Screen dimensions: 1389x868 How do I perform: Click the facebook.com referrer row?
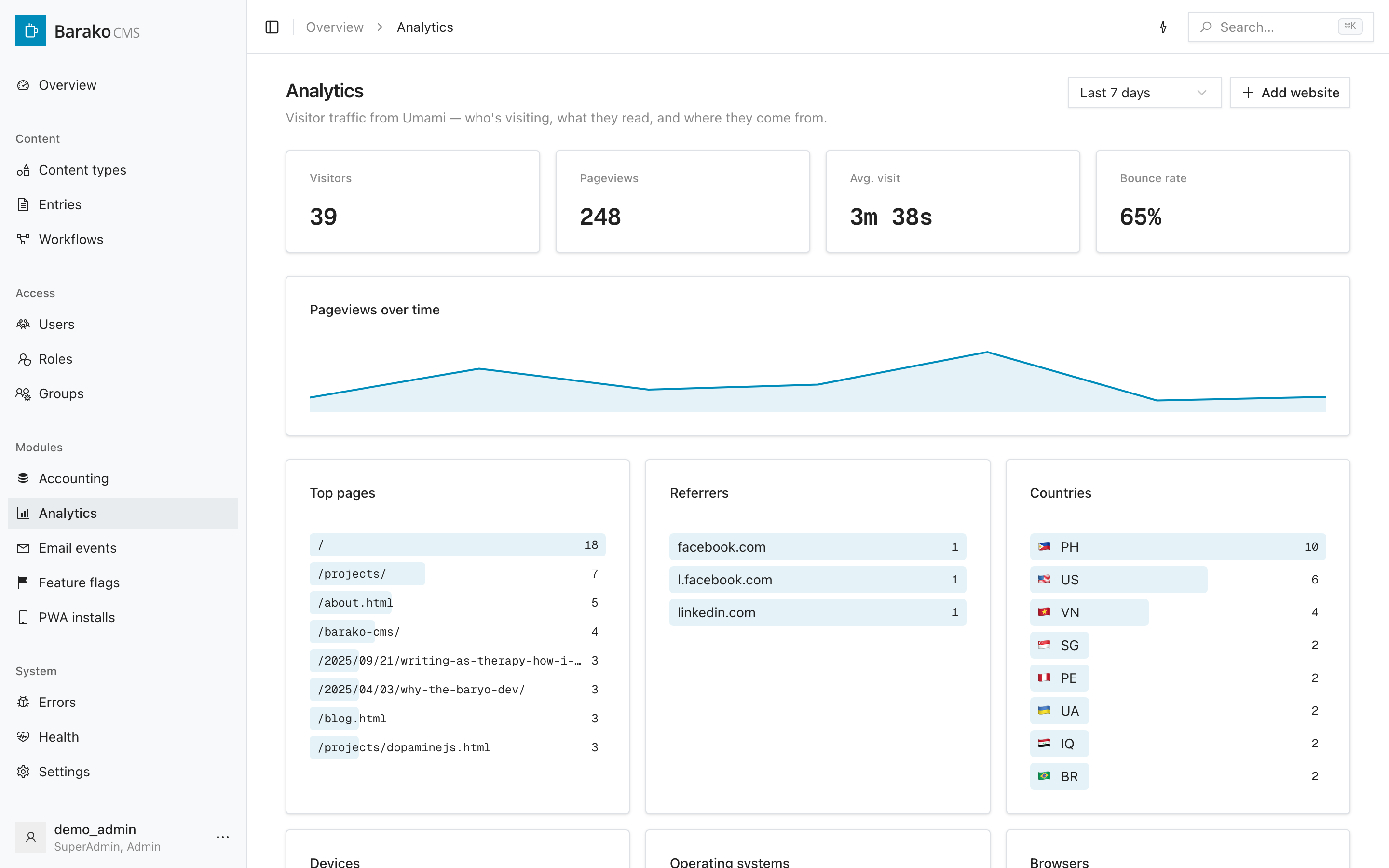pos(817,546)
